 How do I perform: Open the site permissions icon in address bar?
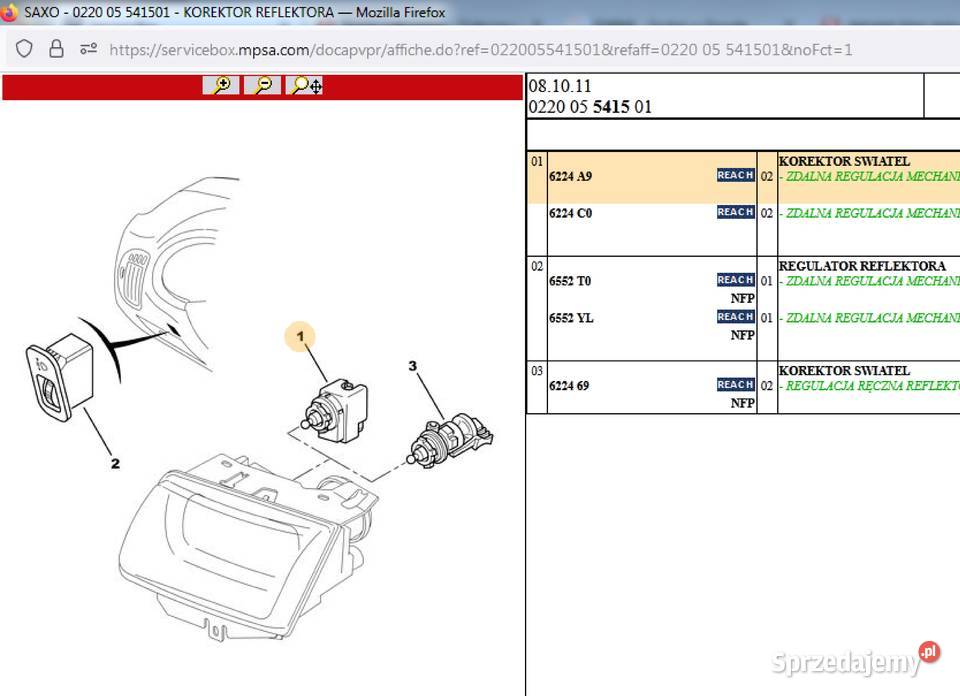coord(88,48)
